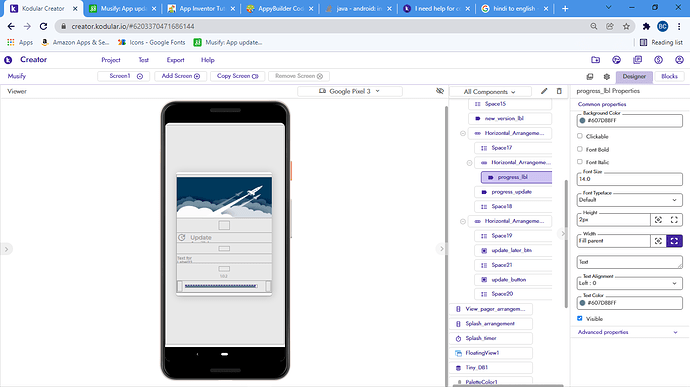Select progress_update in component tree

(x=513, y=192)
